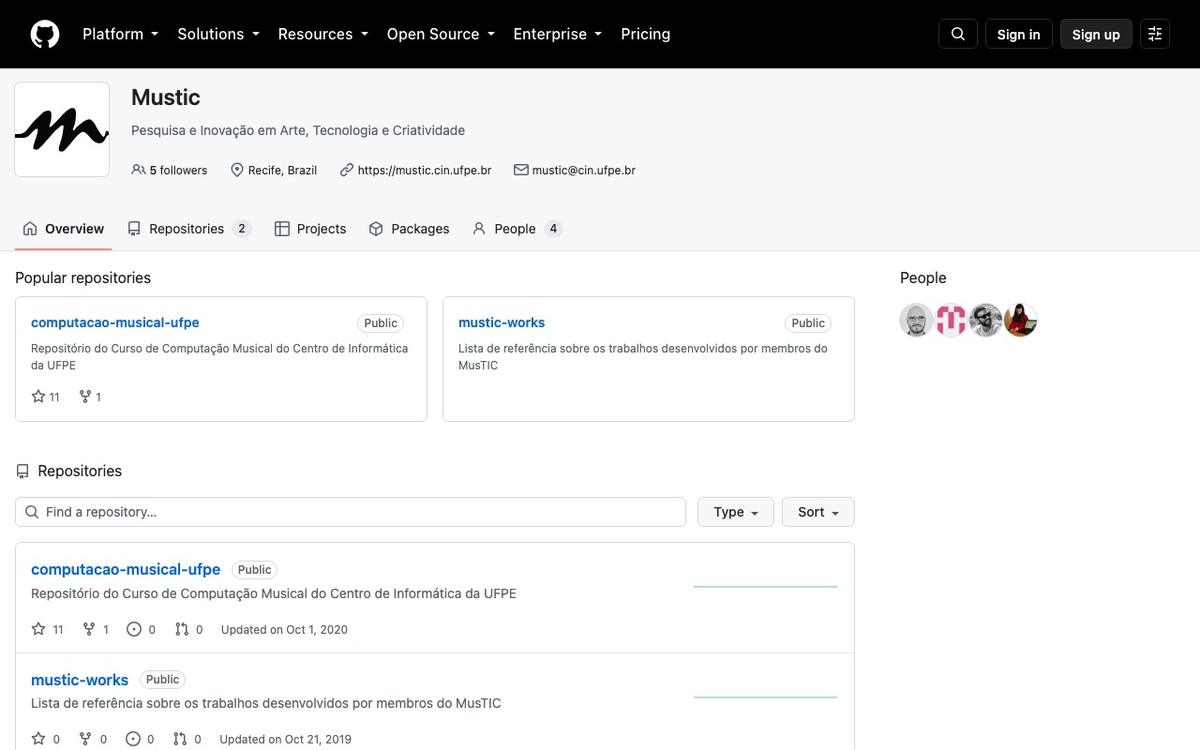Open fourth People avatar, red clothing

pos(1021,320)
